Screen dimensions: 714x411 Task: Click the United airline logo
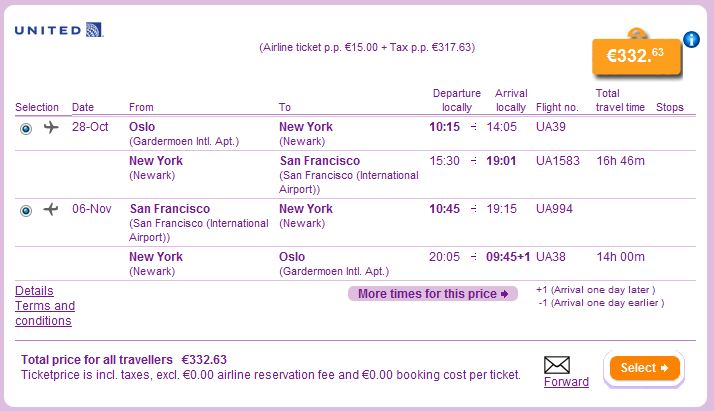coord(59,30)
